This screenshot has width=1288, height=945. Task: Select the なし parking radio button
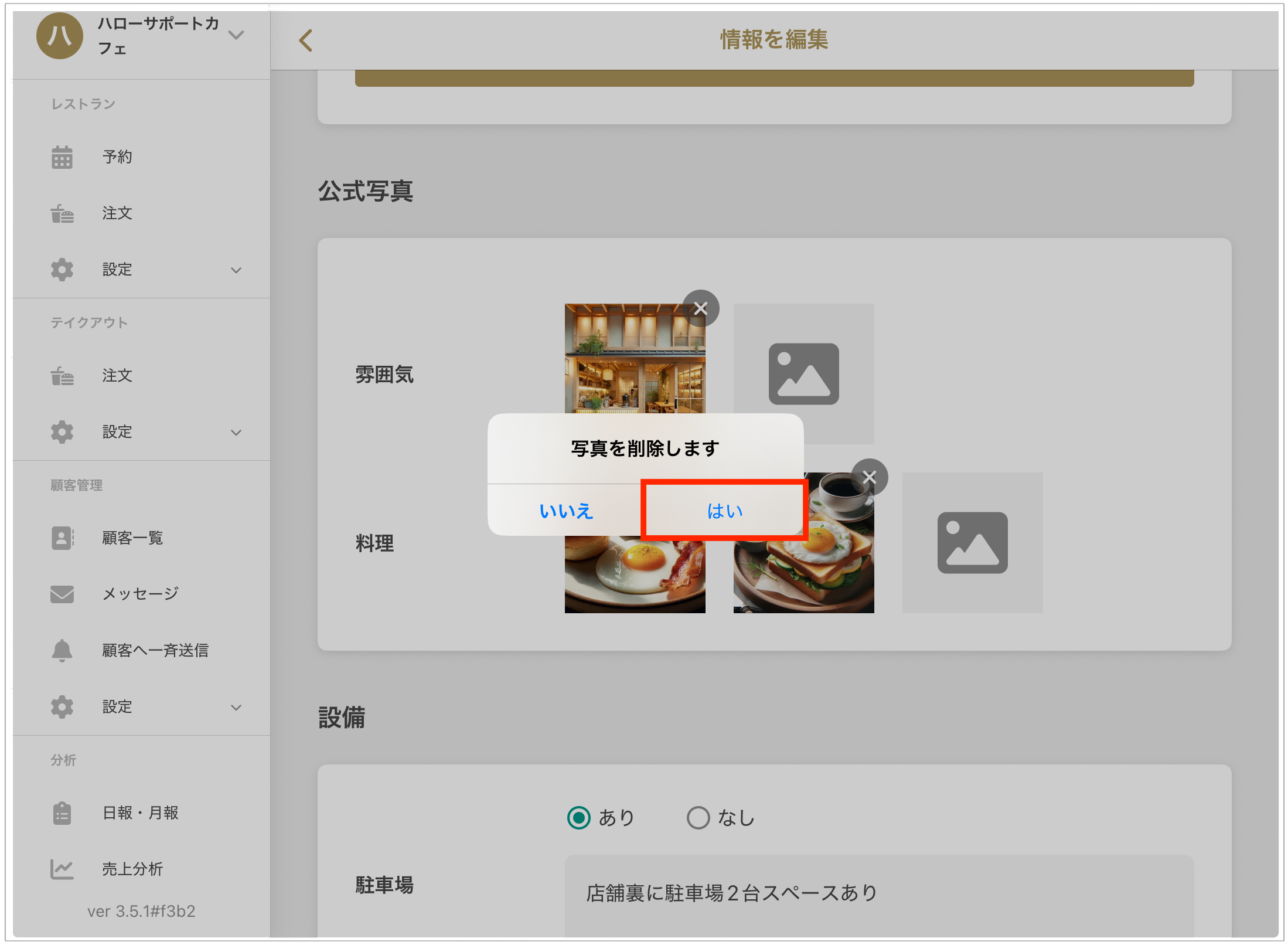point(698,818)
